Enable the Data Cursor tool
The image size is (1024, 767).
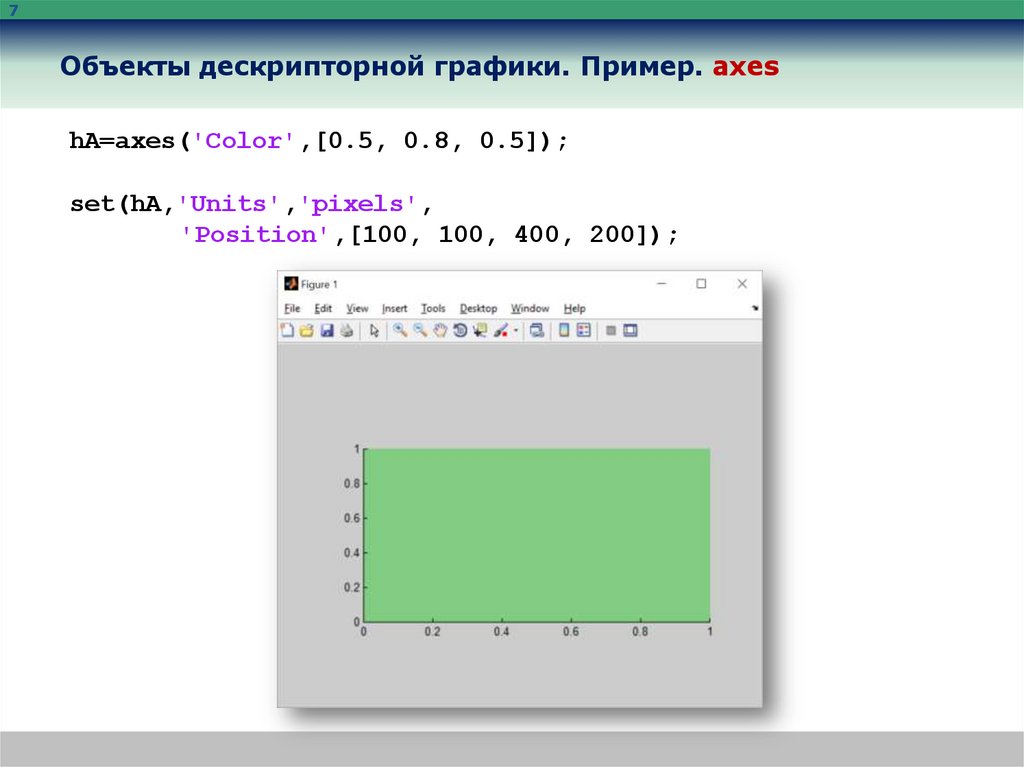point(480,331)
